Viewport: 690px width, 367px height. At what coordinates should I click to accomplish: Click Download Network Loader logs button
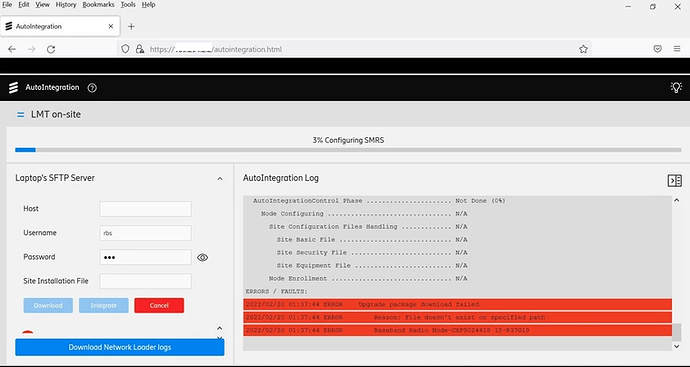pyautogui.click(x=120, y=347)
